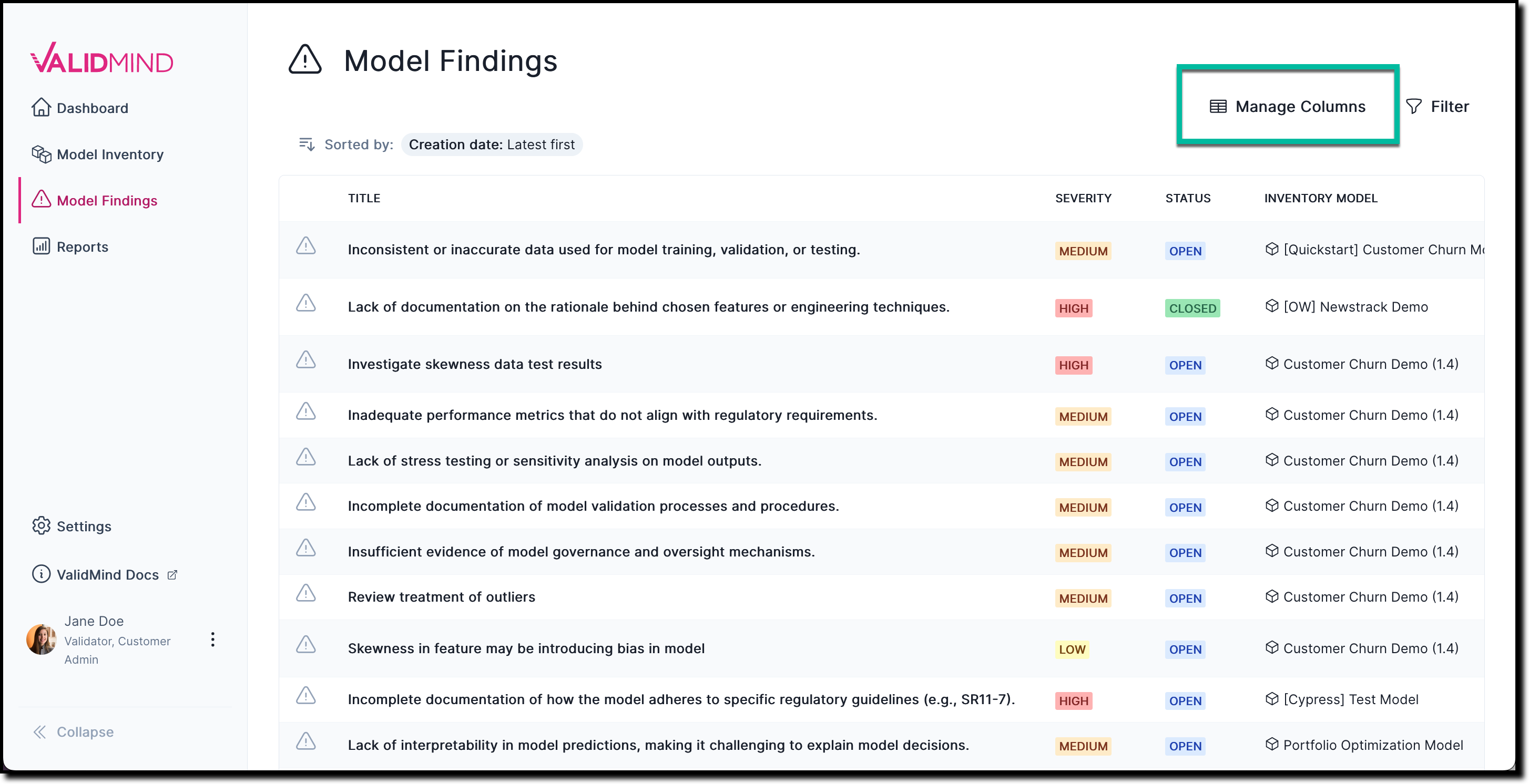Screen dimensions: 1529x784
Task: Click the Manage Columns button
Action: coord(1288,107)
